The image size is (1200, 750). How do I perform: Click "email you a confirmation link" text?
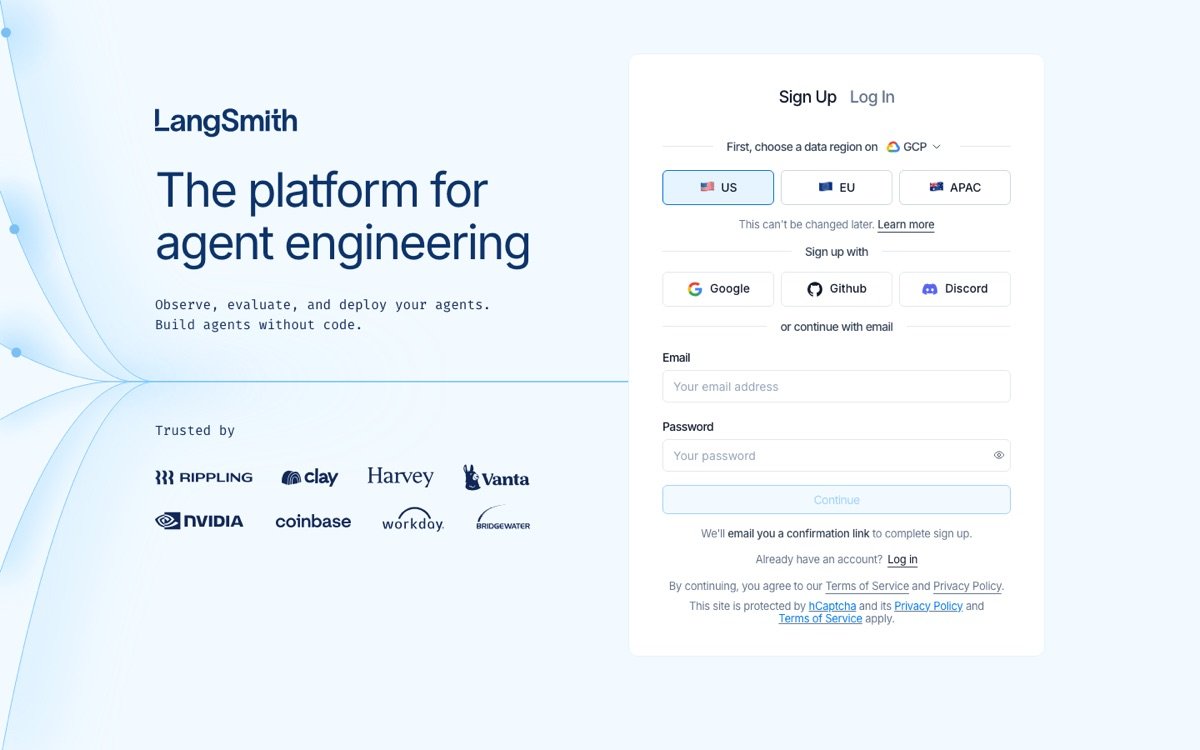[x=798, y=534]
